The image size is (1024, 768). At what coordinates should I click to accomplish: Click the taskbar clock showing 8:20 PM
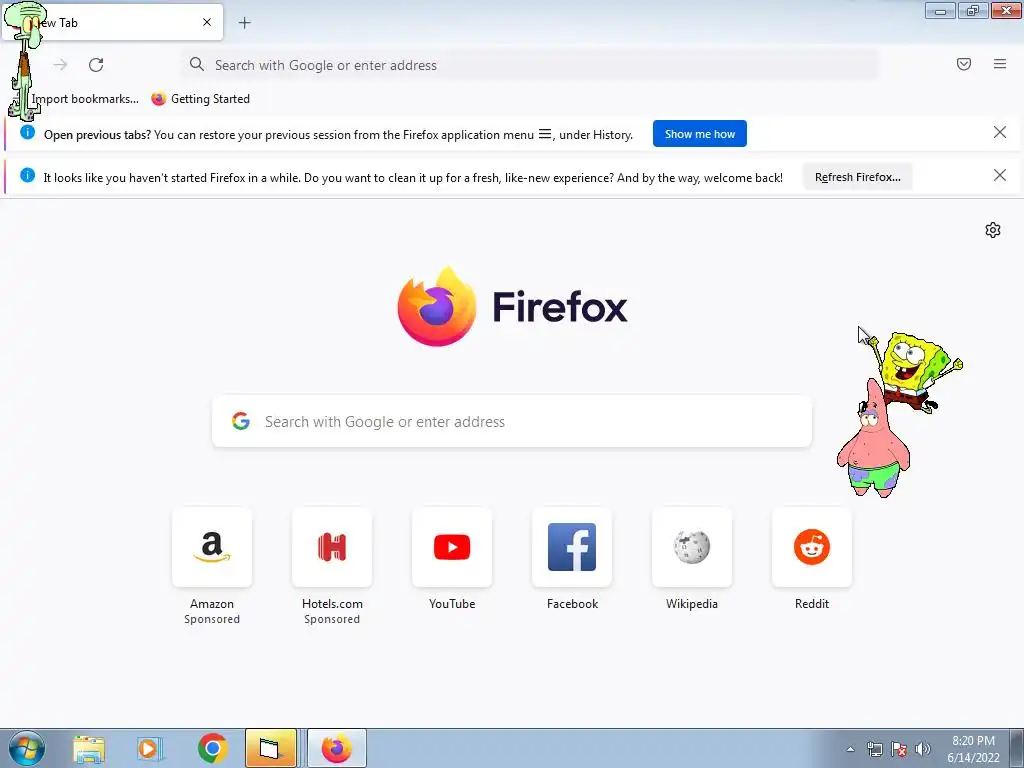(x=973, y=749)
